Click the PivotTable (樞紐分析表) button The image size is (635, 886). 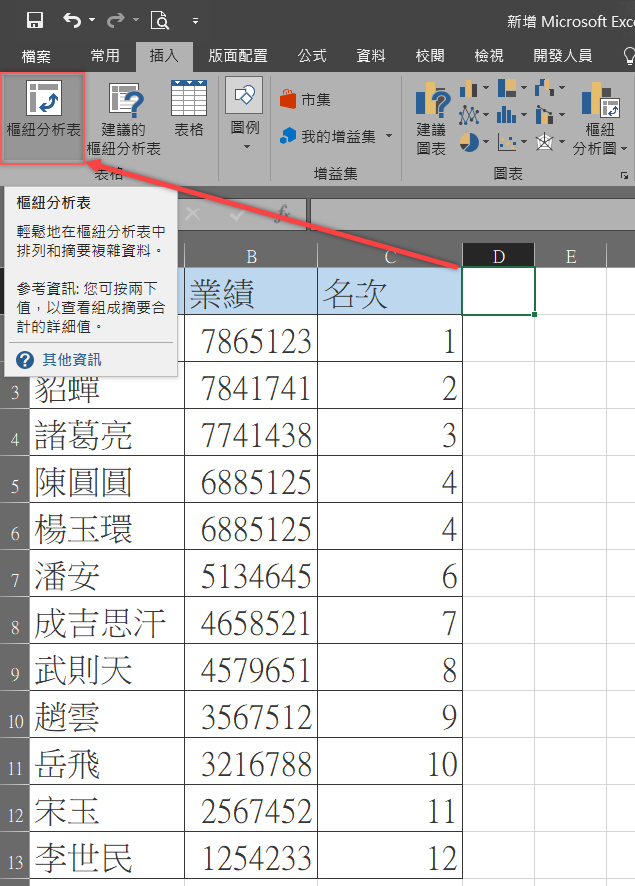coord(42,115)
